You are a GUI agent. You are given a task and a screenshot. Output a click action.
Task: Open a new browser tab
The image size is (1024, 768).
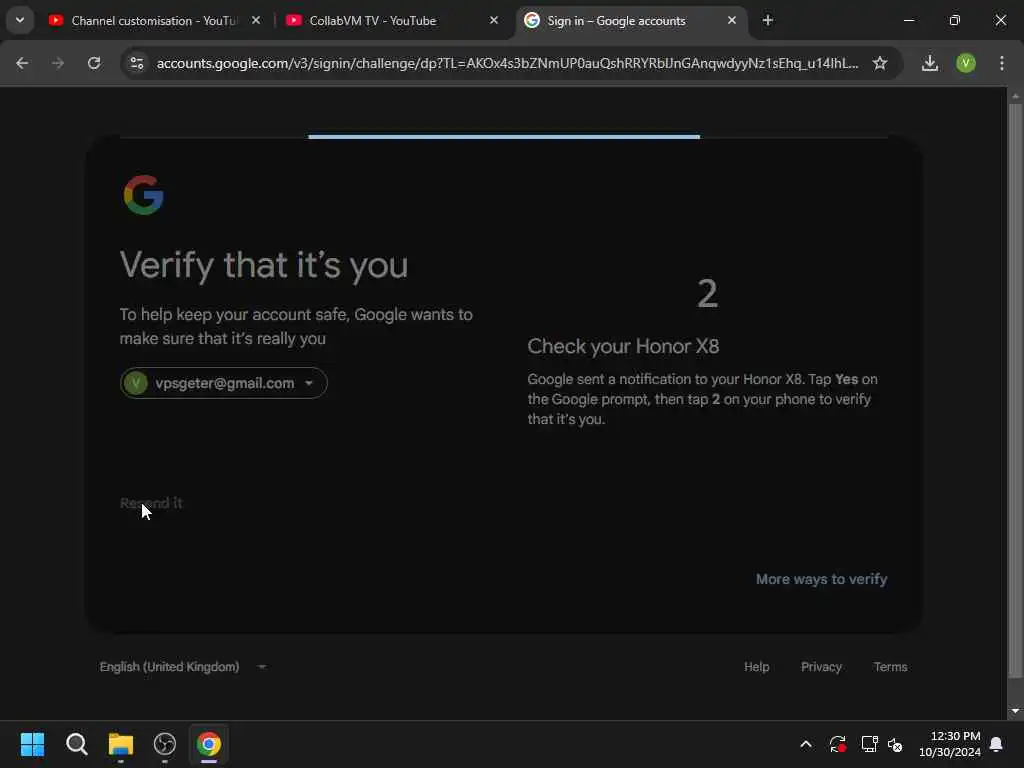(x=767, y=21)
